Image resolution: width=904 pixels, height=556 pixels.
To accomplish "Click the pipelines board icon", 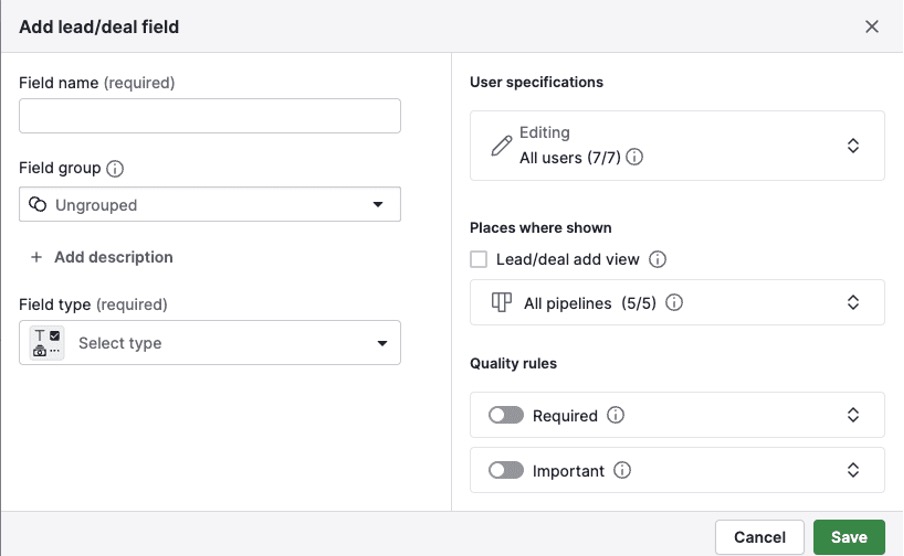I will click(x=502, y=303).
